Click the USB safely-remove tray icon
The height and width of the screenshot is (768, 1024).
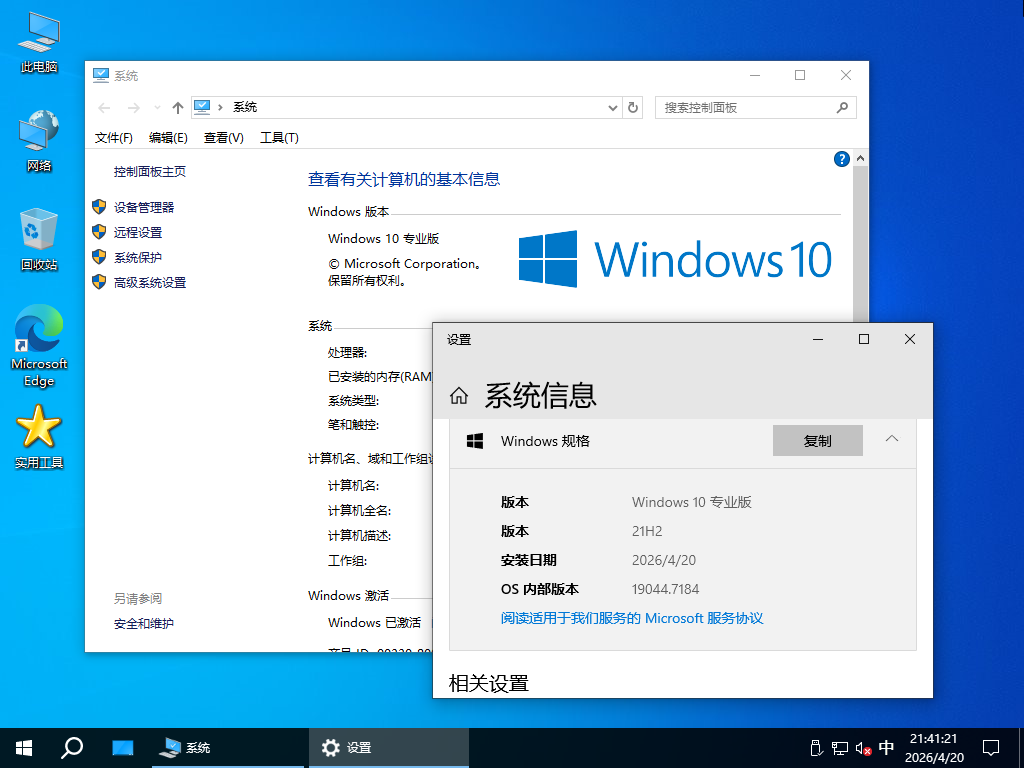[815, 748]
